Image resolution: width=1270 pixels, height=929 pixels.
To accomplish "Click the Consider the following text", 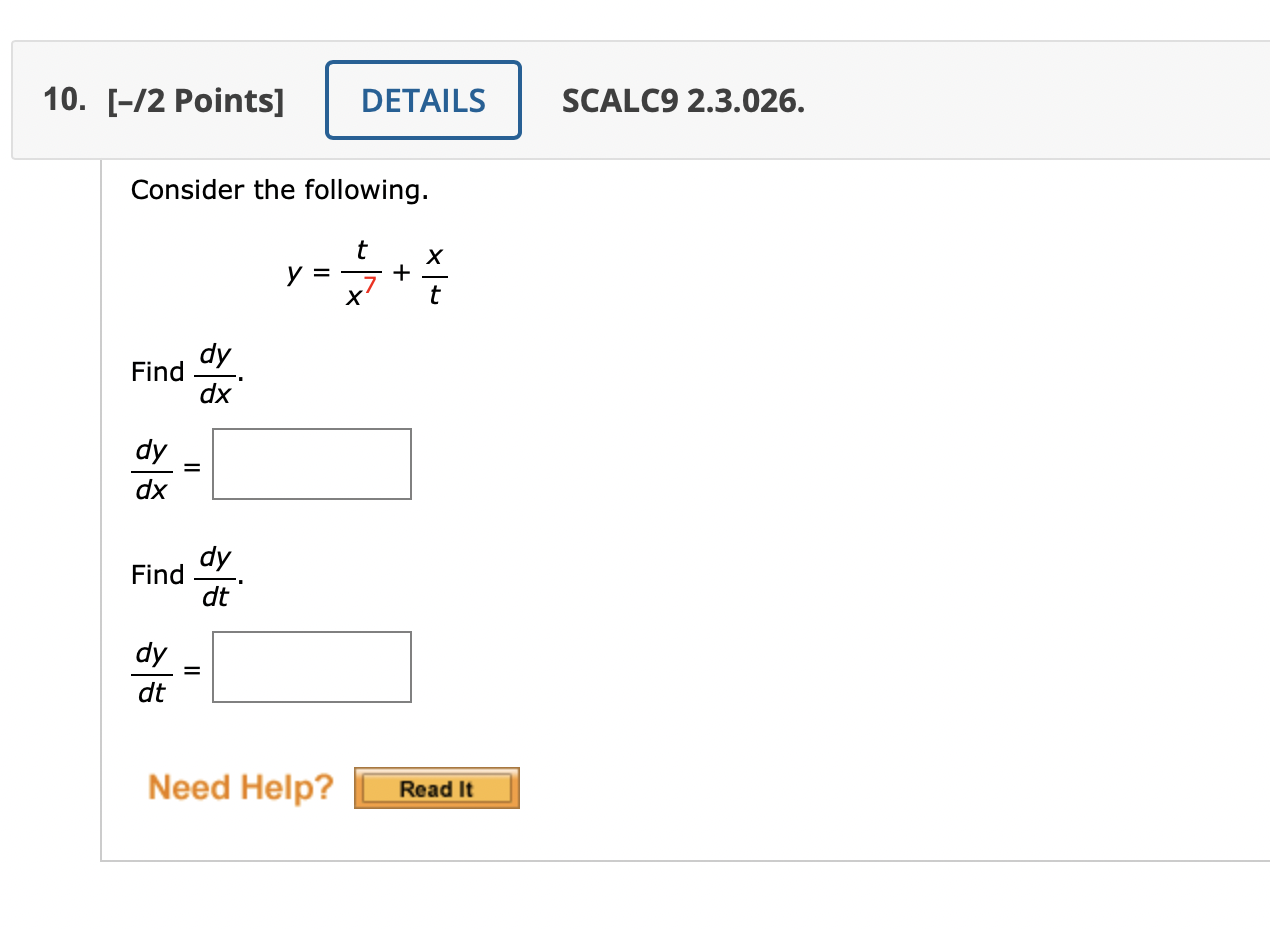I will coord(279,189).
